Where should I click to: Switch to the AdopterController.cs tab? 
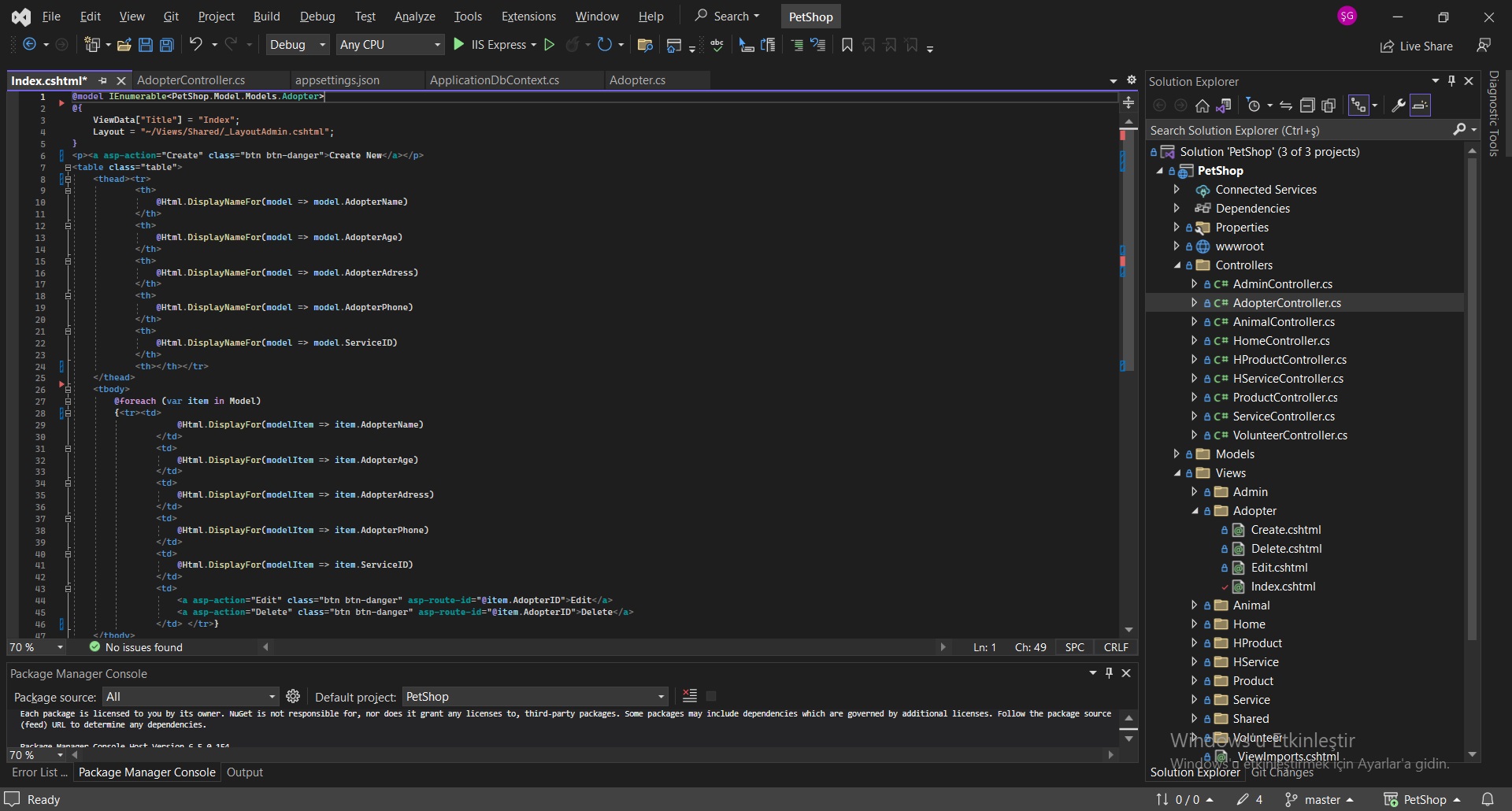tap(191, 80)
